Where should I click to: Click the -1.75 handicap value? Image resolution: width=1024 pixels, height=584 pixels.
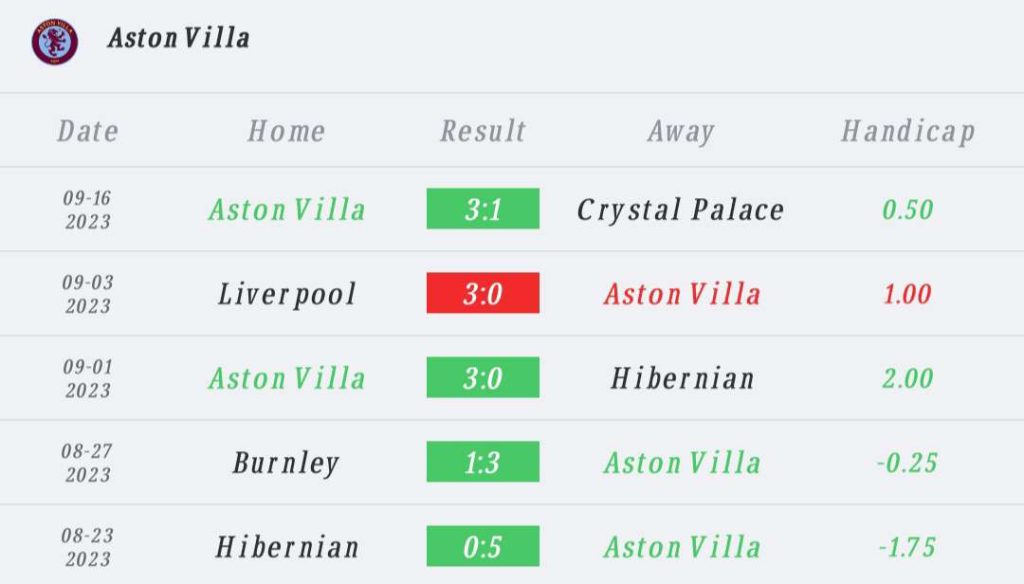[907, 547]
